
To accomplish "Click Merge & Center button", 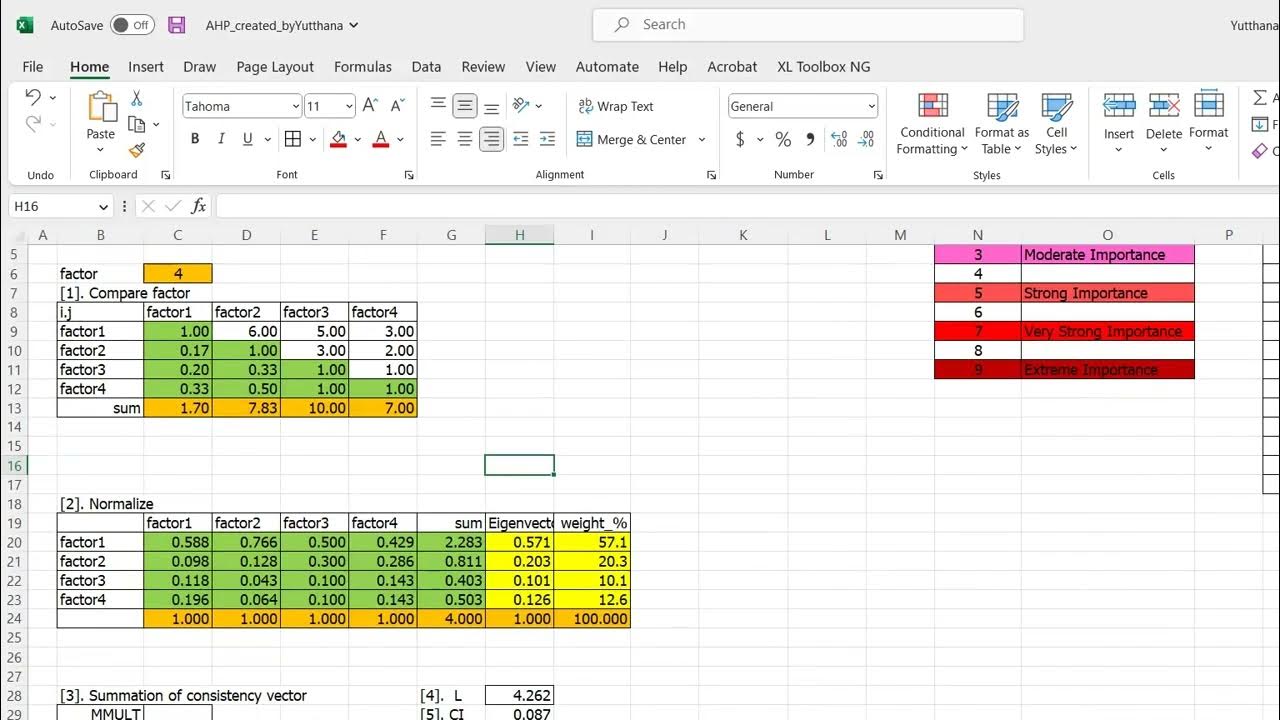I will click(x=632, y=139).
